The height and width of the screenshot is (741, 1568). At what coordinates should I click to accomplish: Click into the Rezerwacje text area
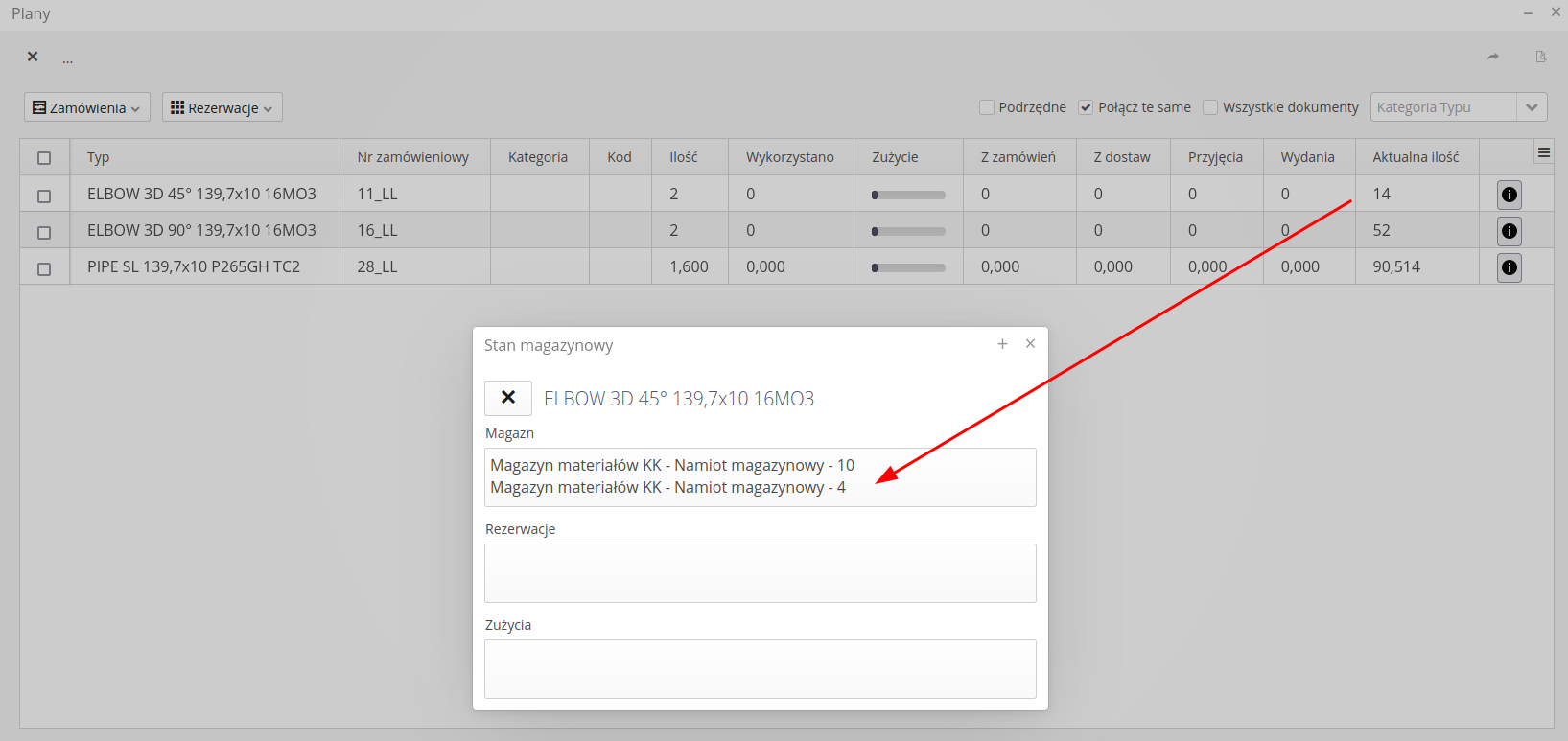tap(760, 573)
